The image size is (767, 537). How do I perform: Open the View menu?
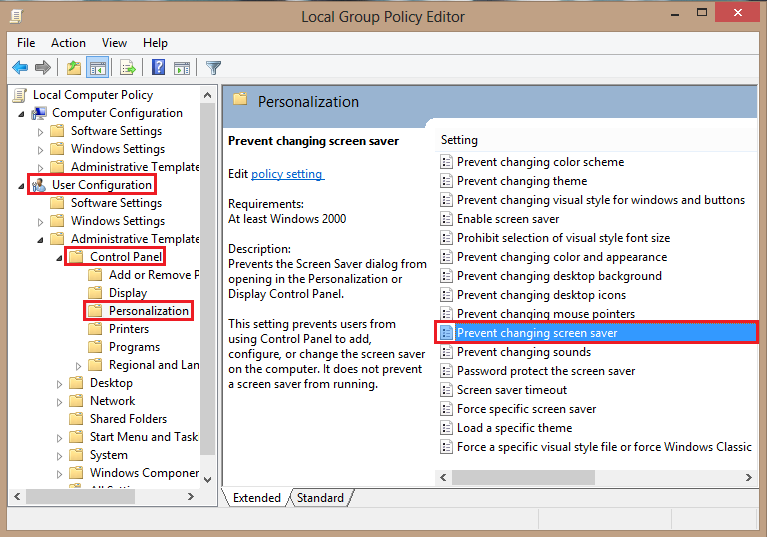pos(114,43)
